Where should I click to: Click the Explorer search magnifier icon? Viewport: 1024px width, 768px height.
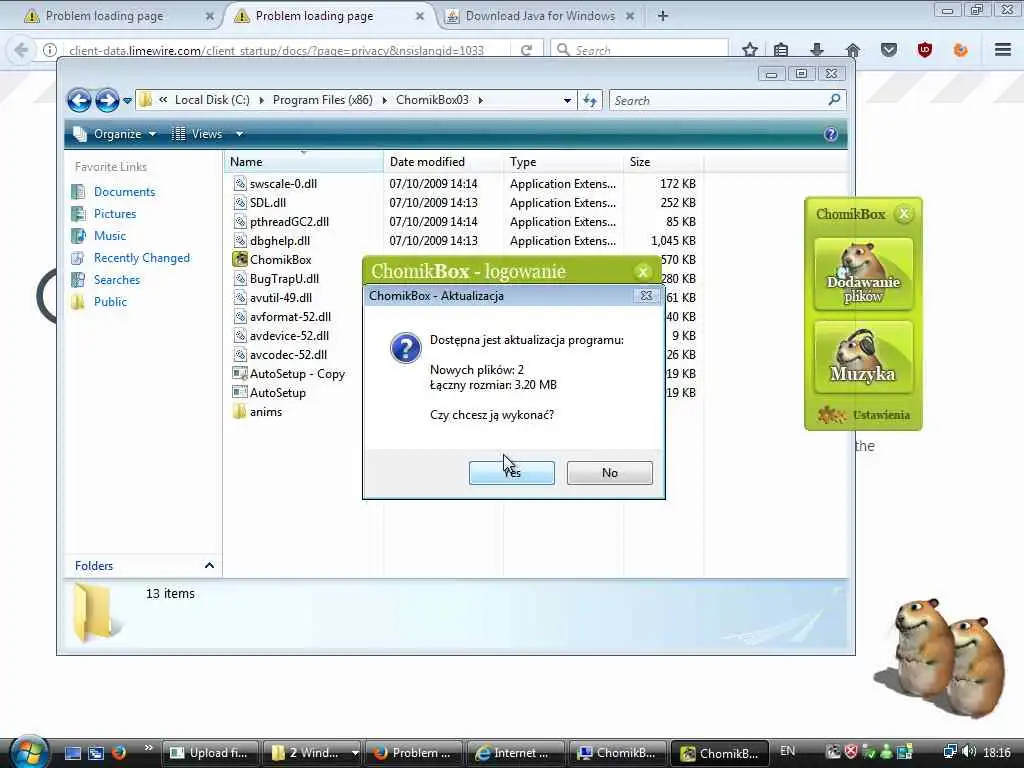pyautogui.click(x=834, y=100)
